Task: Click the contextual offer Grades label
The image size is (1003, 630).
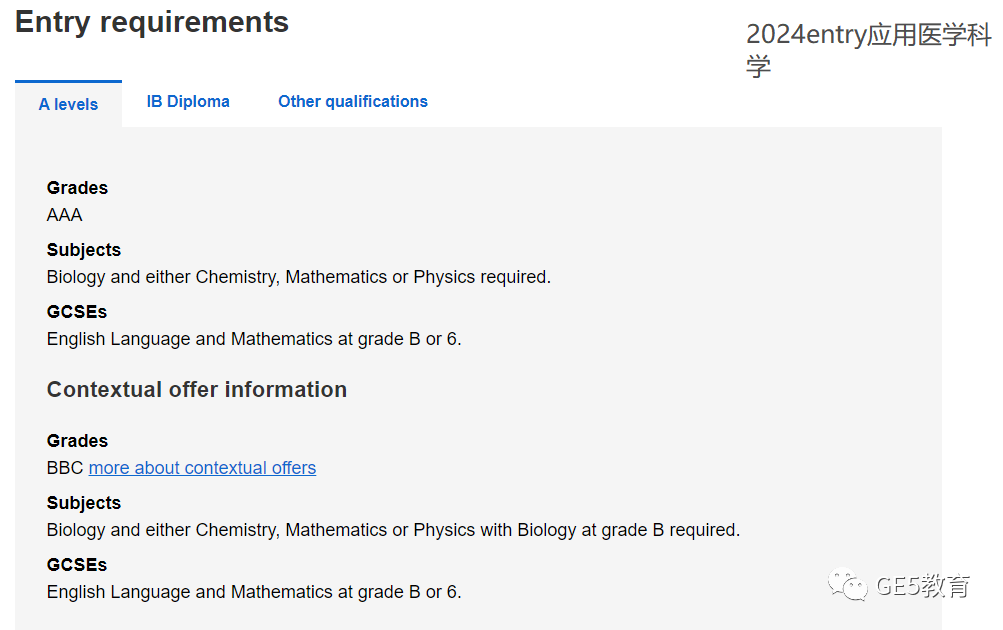Action: pyautogui.click(x=77, y=441)
